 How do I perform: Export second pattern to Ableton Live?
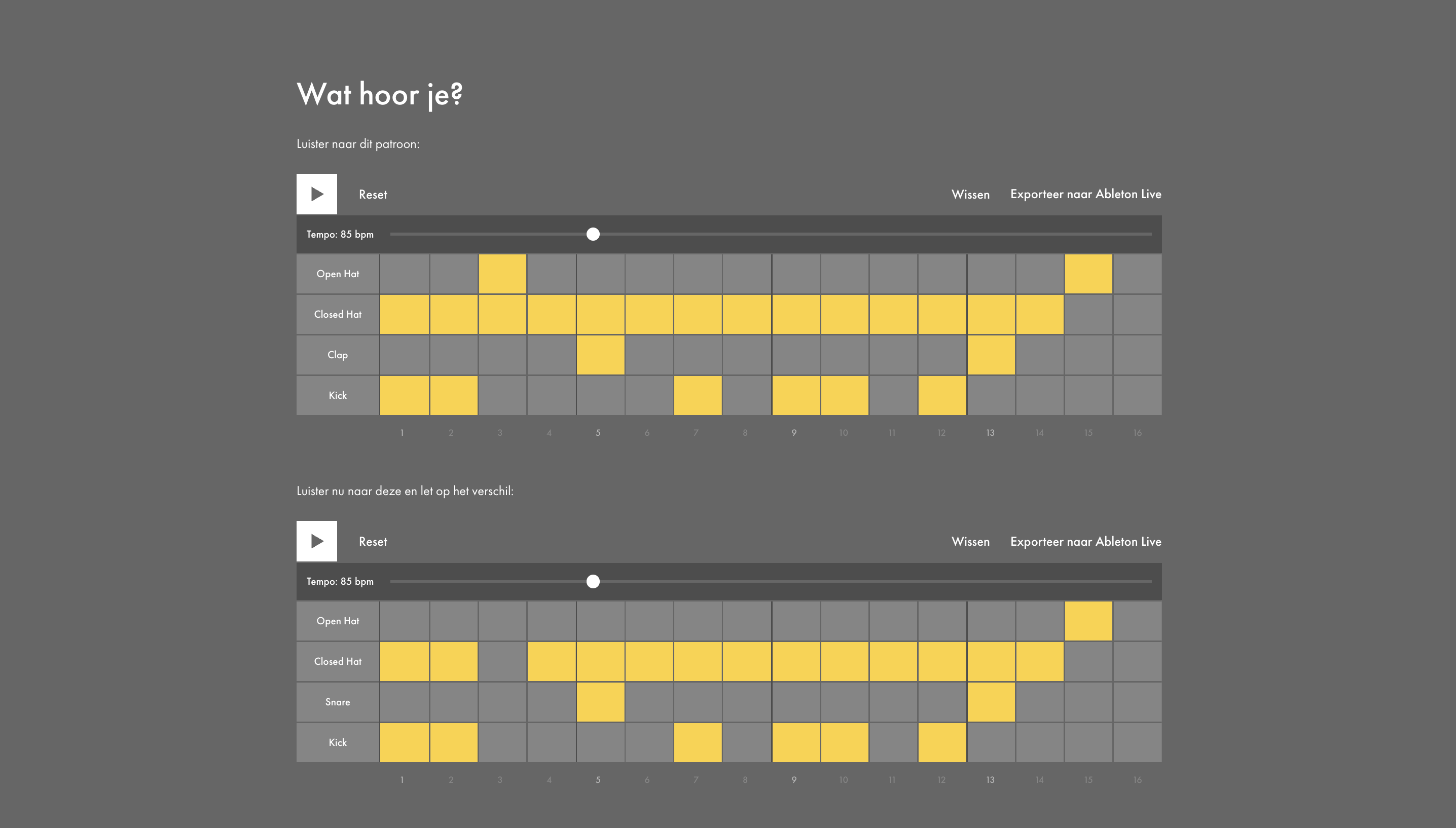[1085, 541]
